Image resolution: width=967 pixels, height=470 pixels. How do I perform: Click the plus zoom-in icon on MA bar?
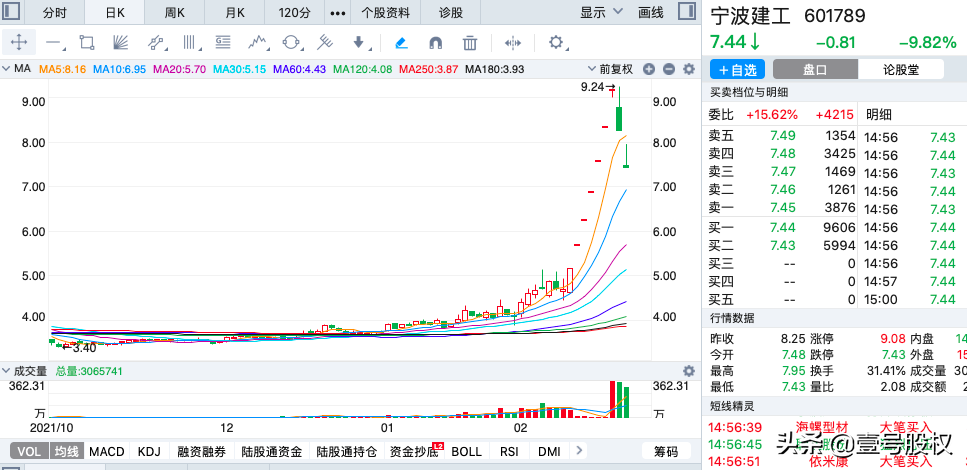(x=649, y=69)
